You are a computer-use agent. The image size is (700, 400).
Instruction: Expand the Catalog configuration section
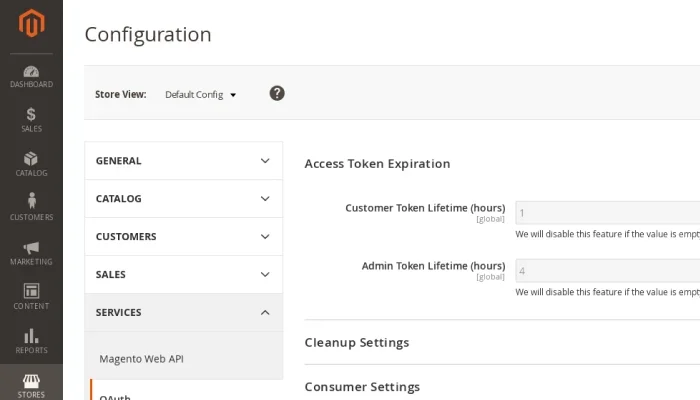click(x=184, y=199)
